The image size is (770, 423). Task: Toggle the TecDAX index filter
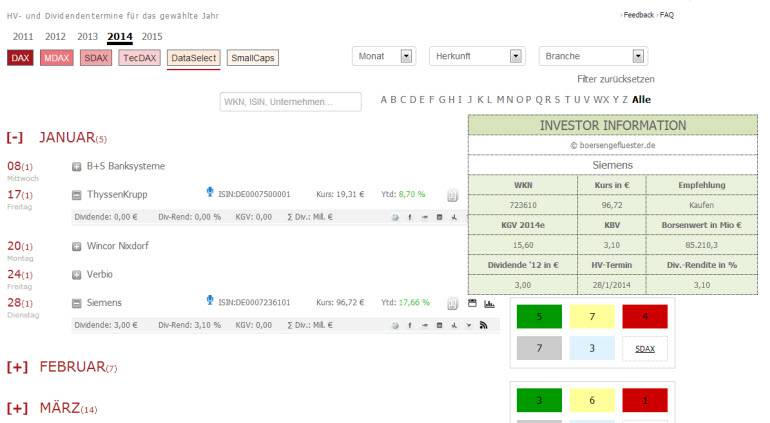point(139,58)
